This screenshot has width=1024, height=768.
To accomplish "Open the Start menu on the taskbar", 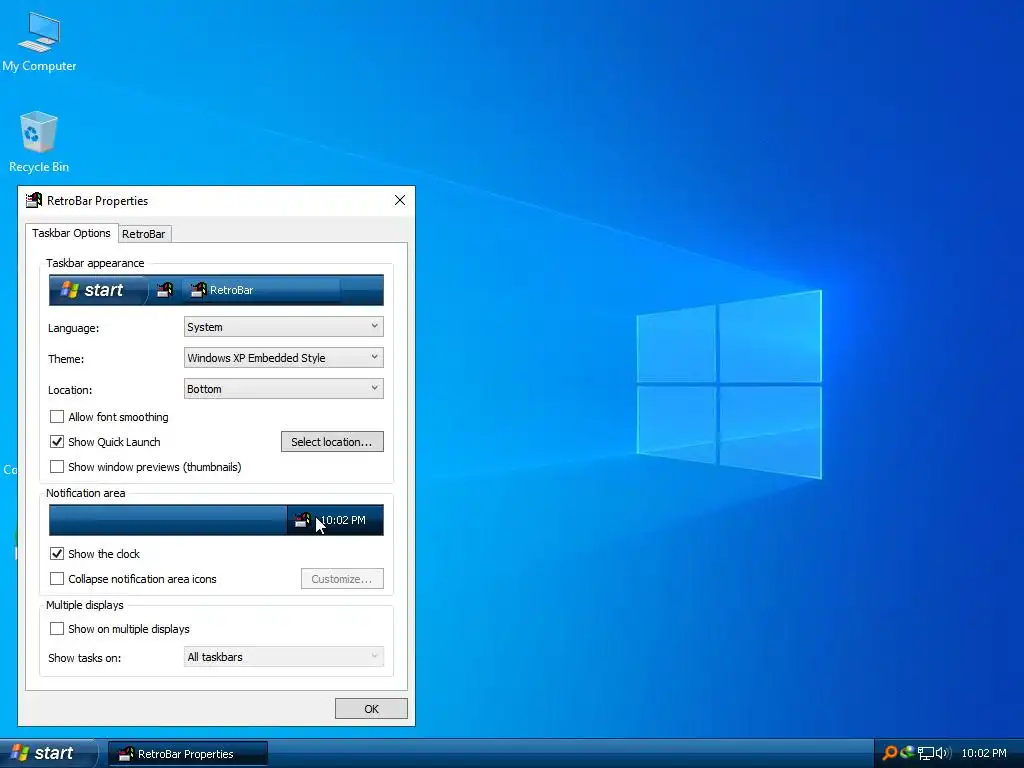I will [x=48, y=753].
